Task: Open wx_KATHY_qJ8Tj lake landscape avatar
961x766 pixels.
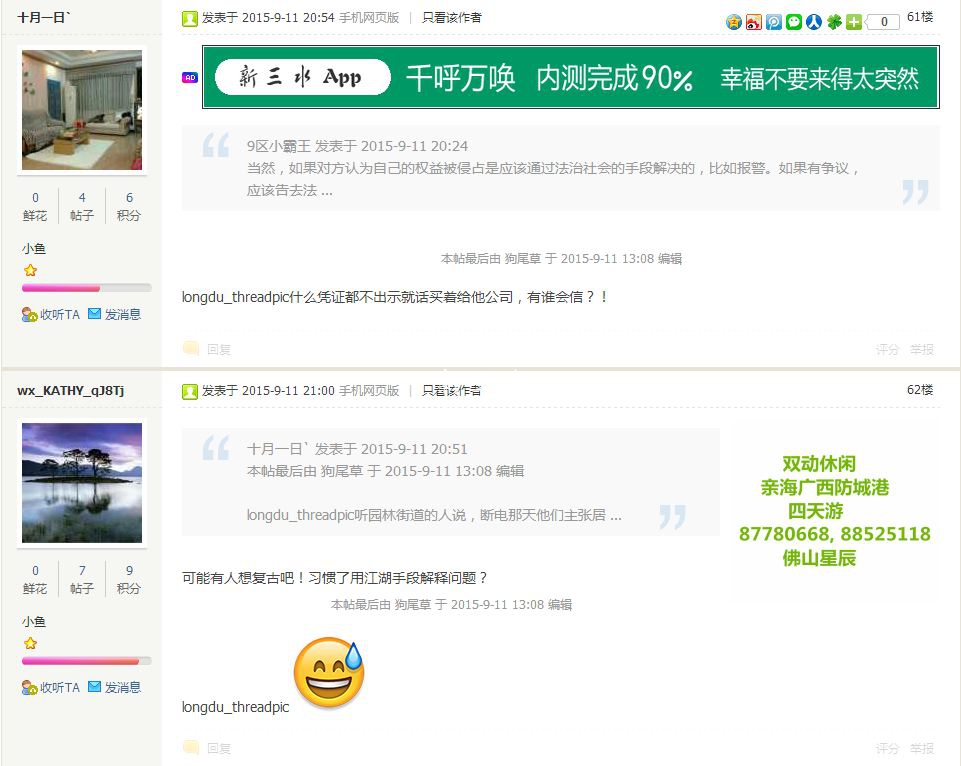Action: pyautogui.click(x=82, y=483)
